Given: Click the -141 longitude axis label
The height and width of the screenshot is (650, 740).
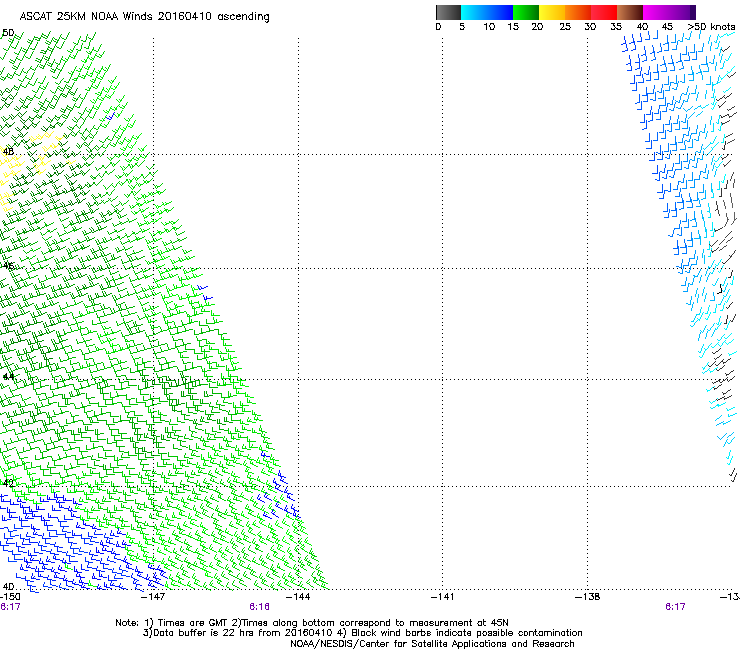Looking at the screenshot, I should click(443, 597).
